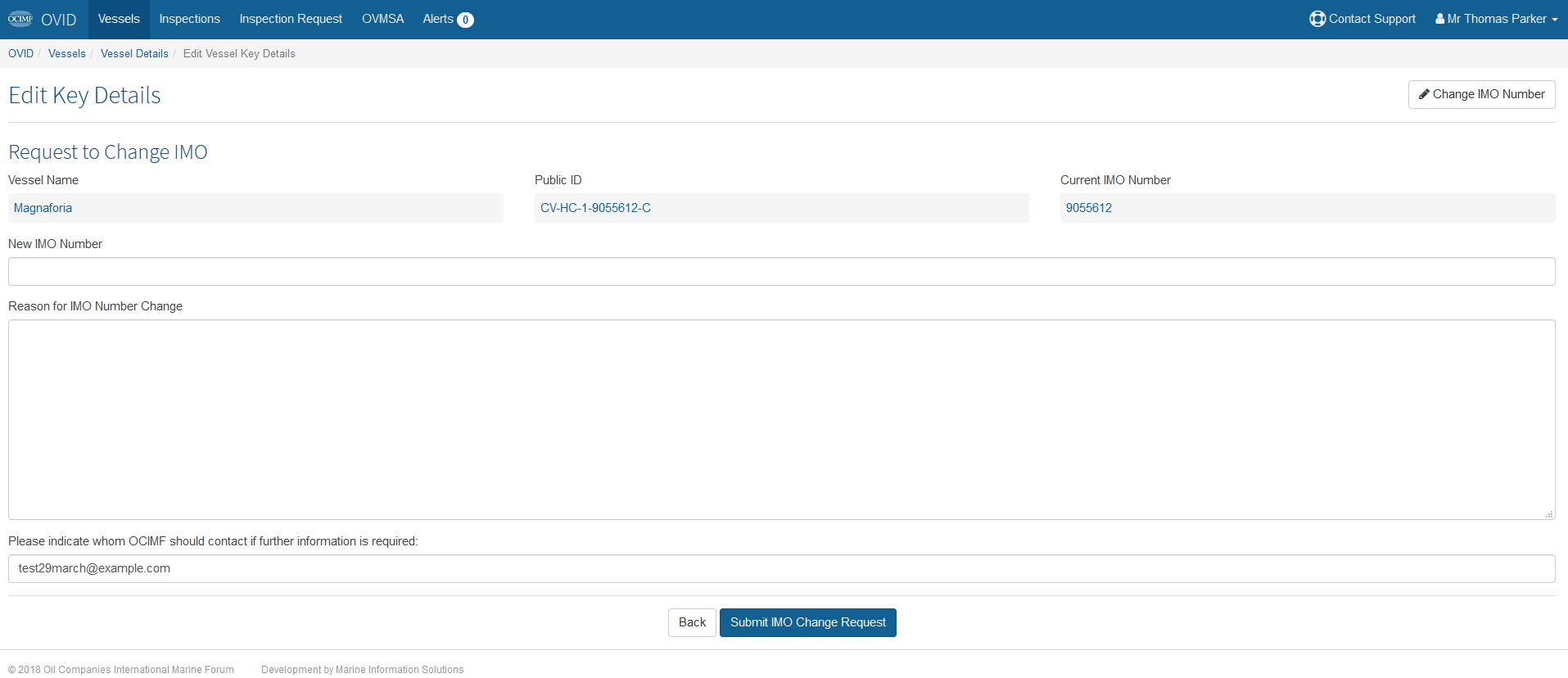
Task: Click the 'Edit Vessel Key Details' breadcrumb text
Action: 239,53
